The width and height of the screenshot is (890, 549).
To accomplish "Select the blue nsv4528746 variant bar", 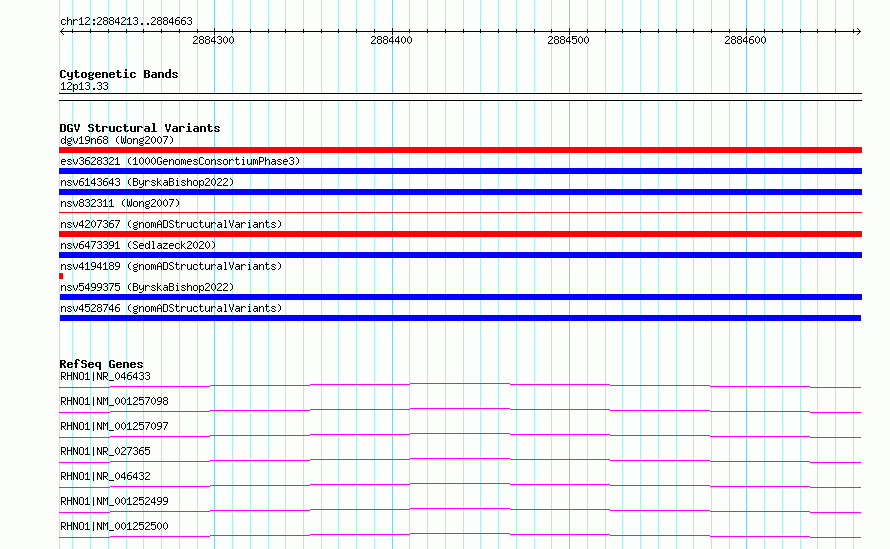I will point(460,318).
